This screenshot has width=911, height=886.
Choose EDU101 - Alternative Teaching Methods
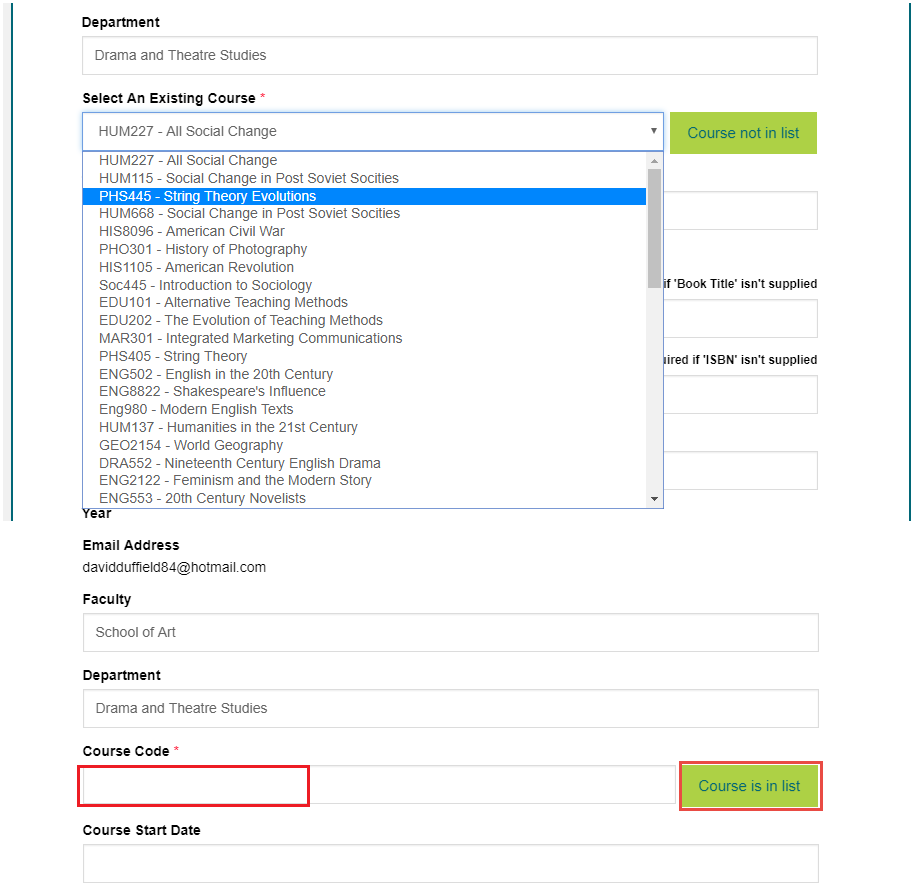click(223, 302)
